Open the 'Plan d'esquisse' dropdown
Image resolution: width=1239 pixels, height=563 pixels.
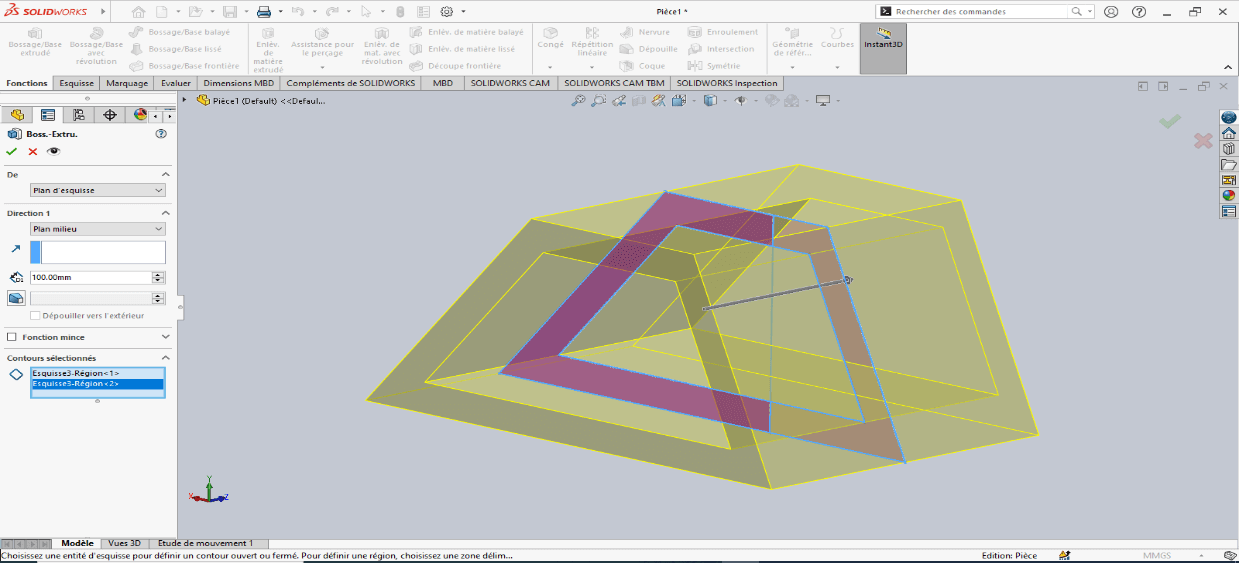[x=98, y=190]
